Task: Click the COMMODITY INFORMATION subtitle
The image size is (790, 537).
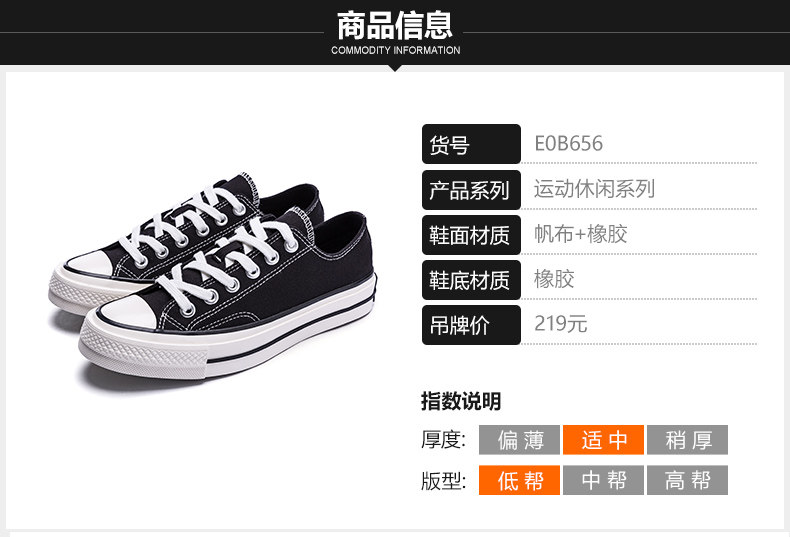Action: 396,50
